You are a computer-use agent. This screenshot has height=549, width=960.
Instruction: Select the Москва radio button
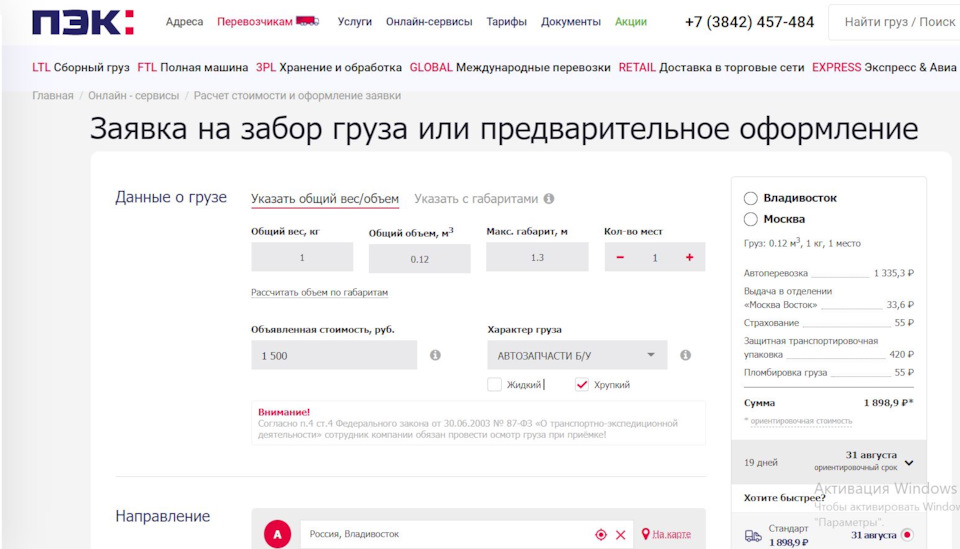click(751, 219)
